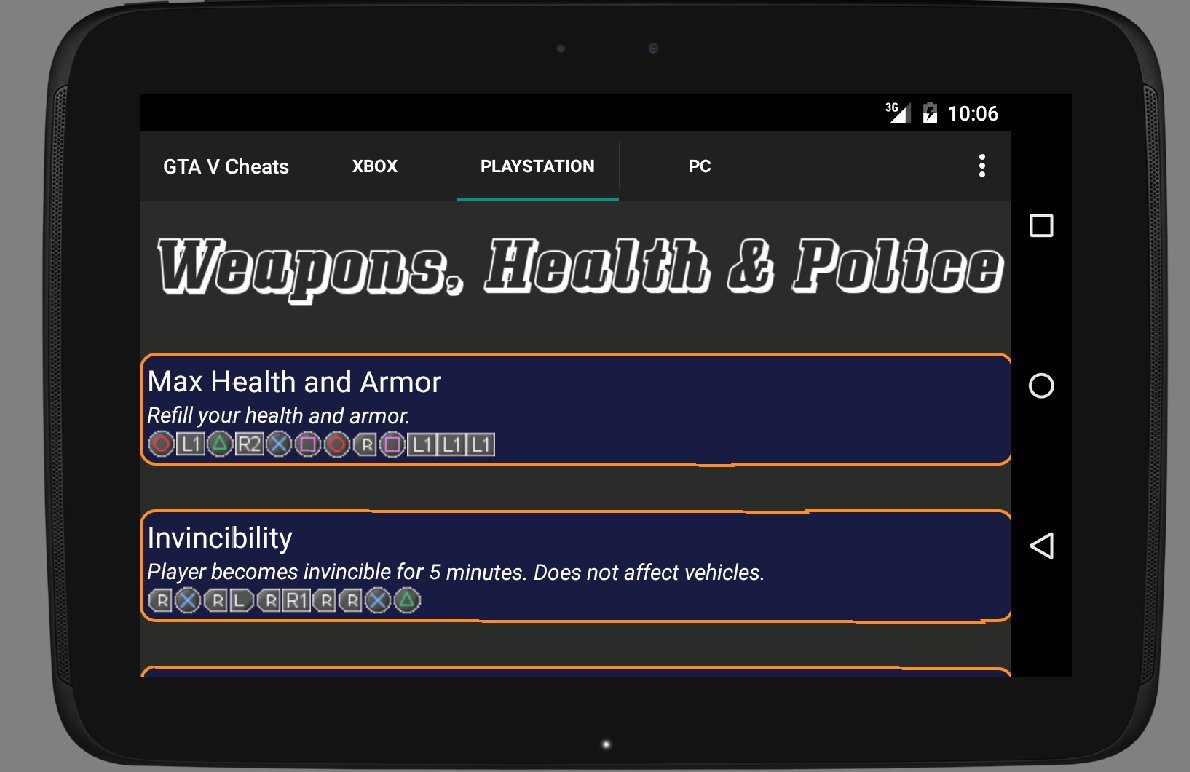Tap the R1 icon in Invincibility code
This screenshot has width=1190, height=772.
tap(297, 600)
